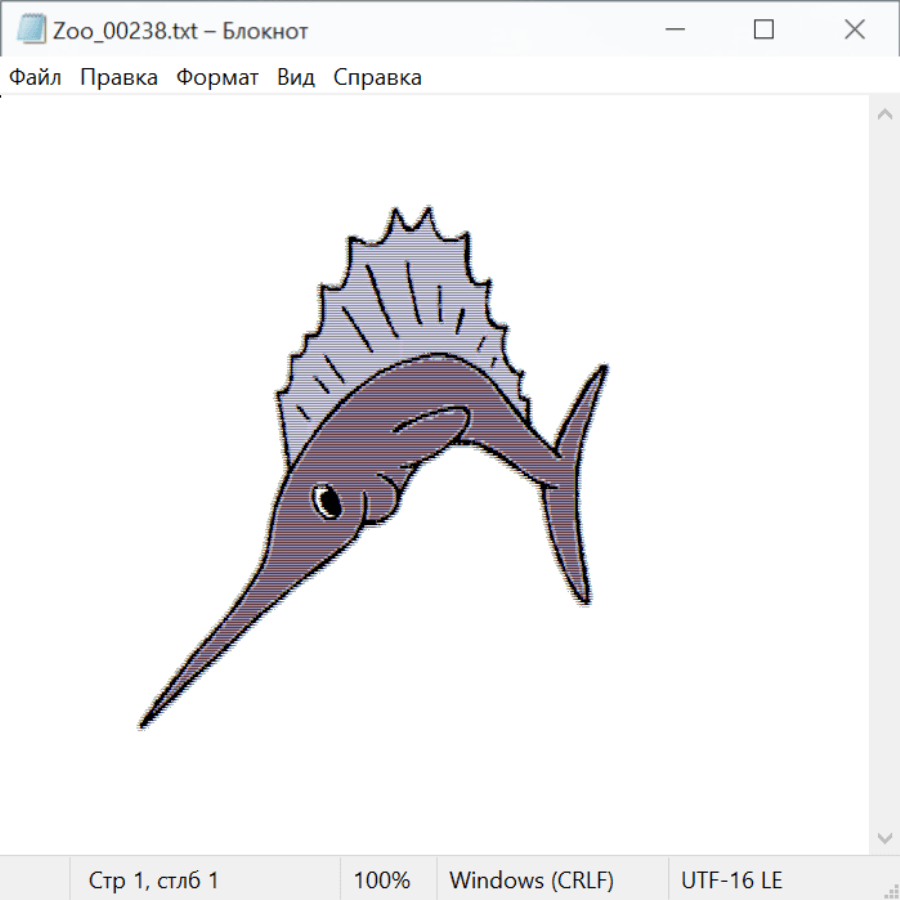Open the Правка menu
900x900 pixels.
point(118,77)
